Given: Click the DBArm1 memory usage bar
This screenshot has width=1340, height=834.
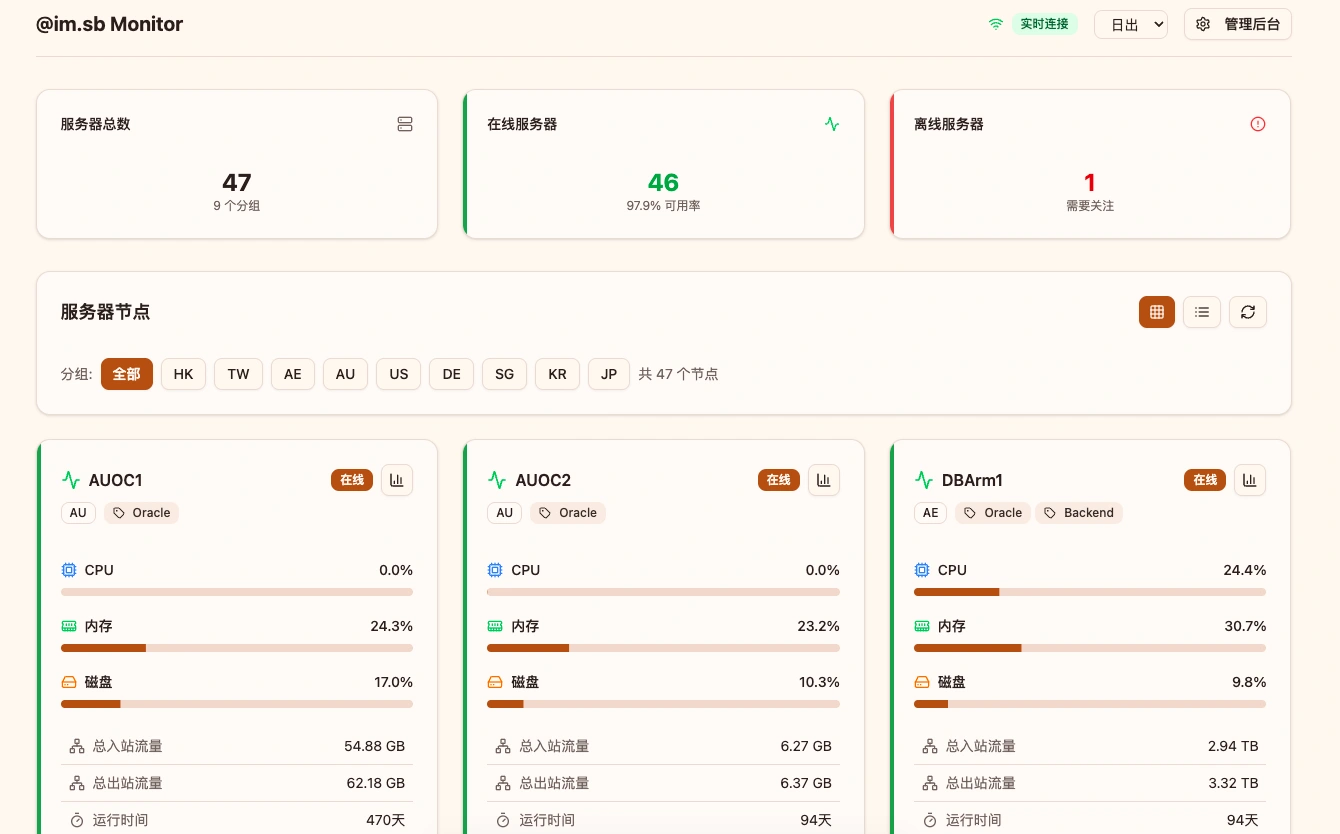Looking at the screenshot, I should tap(1090, 648).
